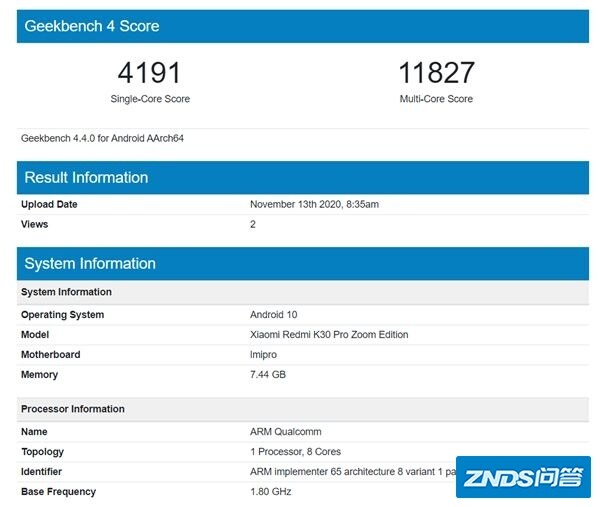Select November 13th 2020, 8:35am value

(315, 204)
